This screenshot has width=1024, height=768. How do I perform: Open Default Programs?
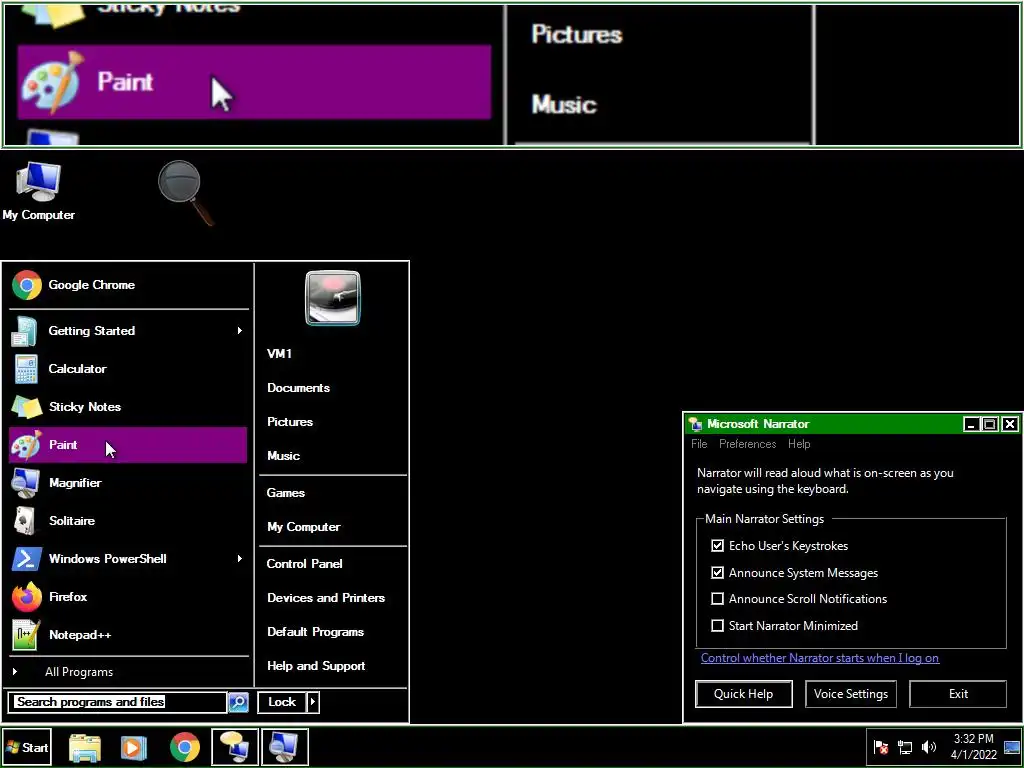click(315, 632)
